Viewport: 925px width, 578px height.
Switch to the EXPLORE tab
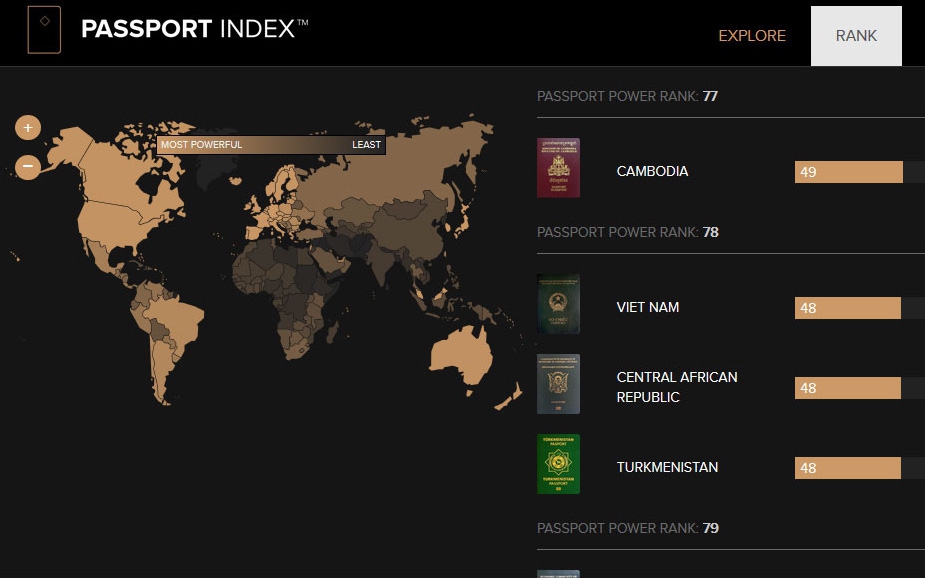[x=752, y=35]
